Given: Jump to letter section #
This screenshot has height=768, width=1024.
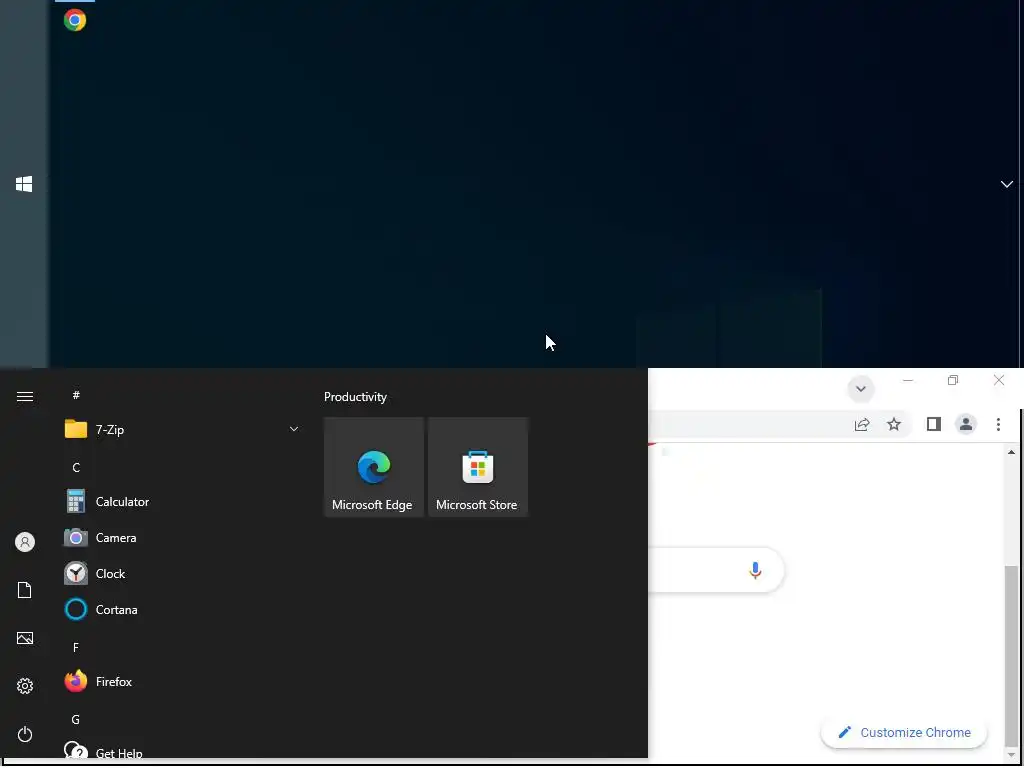Looking at the screenshot, I should [76, 394].
